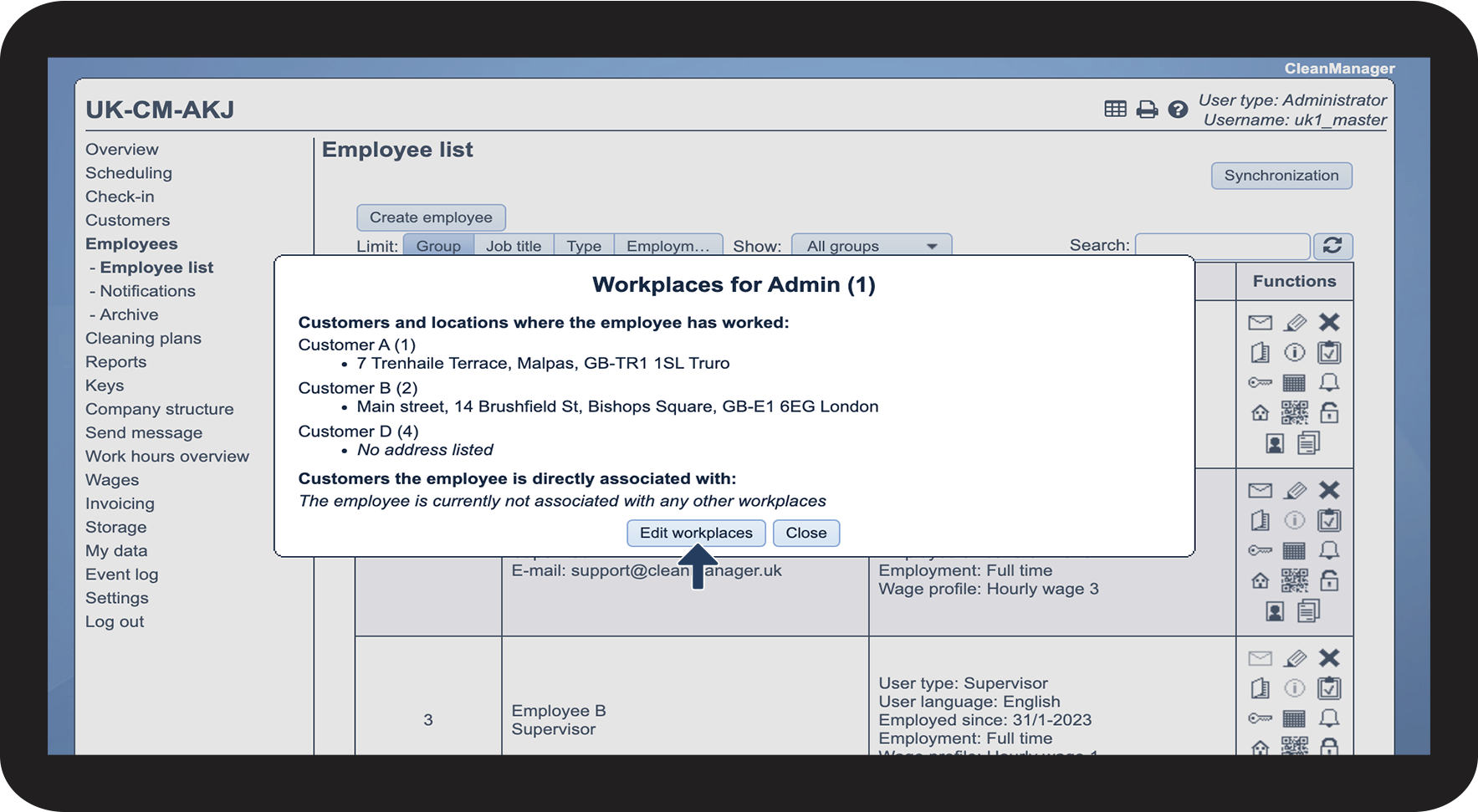Click the key icon in the first Functions block

[x=1260, y=383]
